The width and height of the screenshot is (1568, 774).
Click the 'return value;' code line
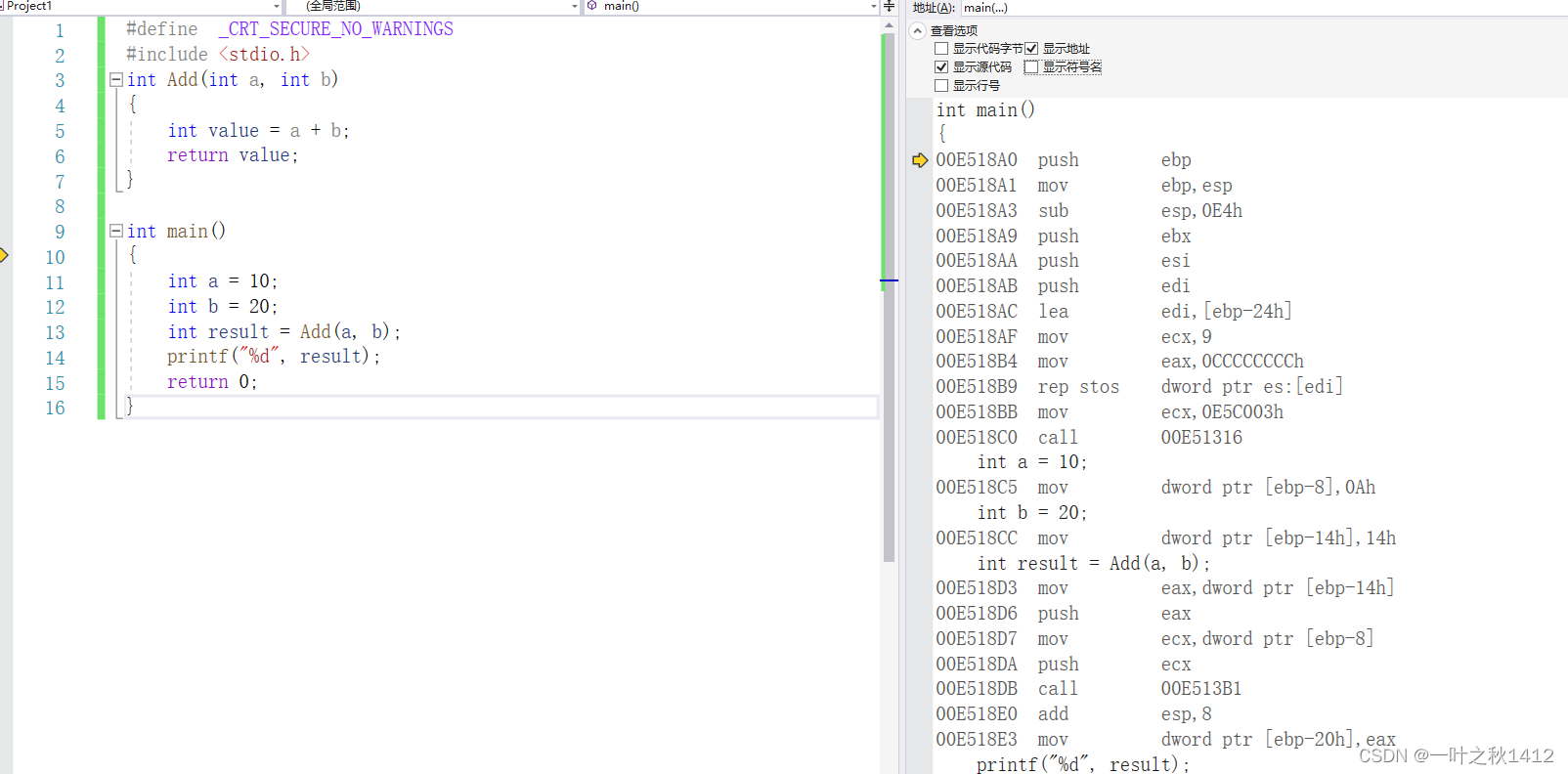pos(233,155)
